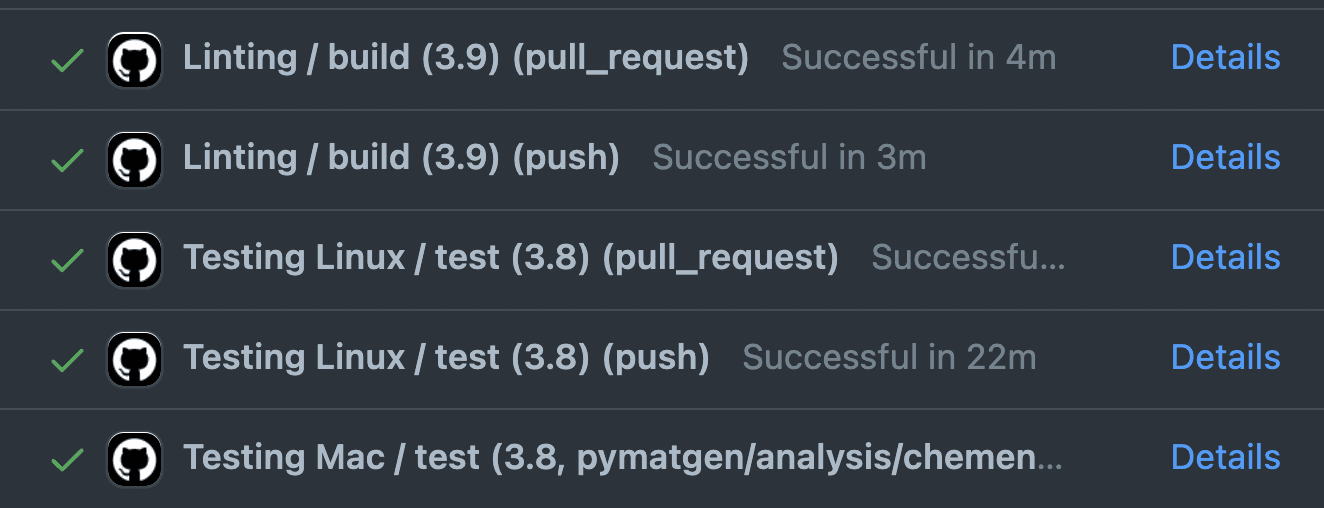Open Details for Testing Linux (pull_request)
The image size is (1324, 508).
[1225, 258]
